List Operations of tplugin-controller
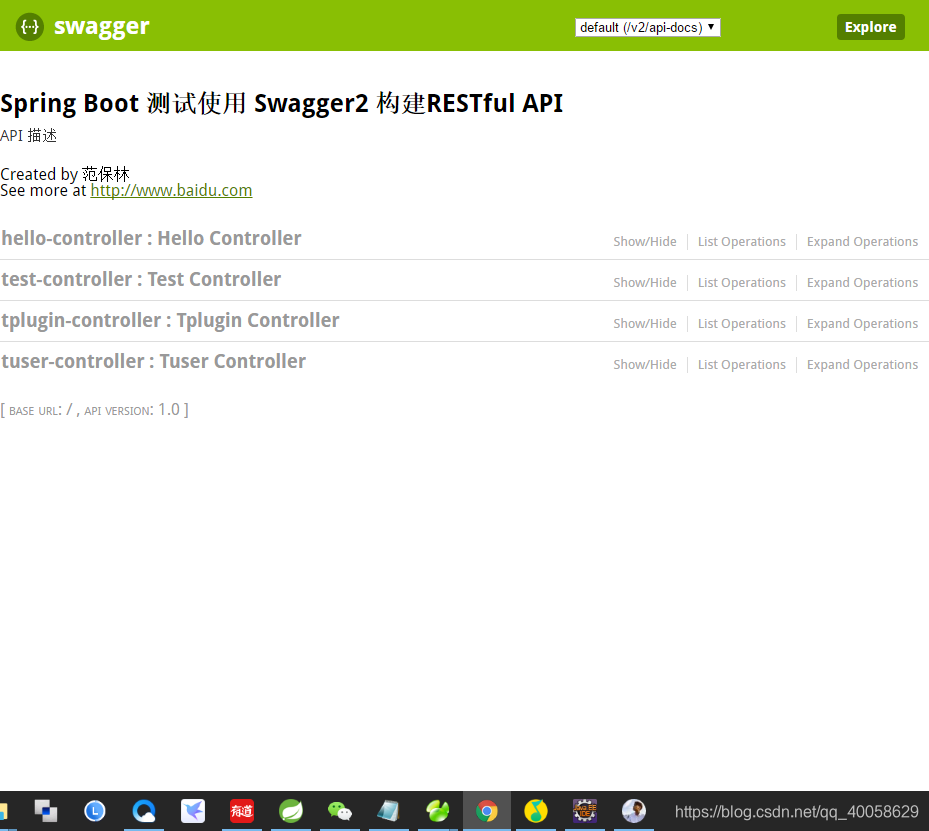This screenshot has width=929, height=831. pos(742,323)
